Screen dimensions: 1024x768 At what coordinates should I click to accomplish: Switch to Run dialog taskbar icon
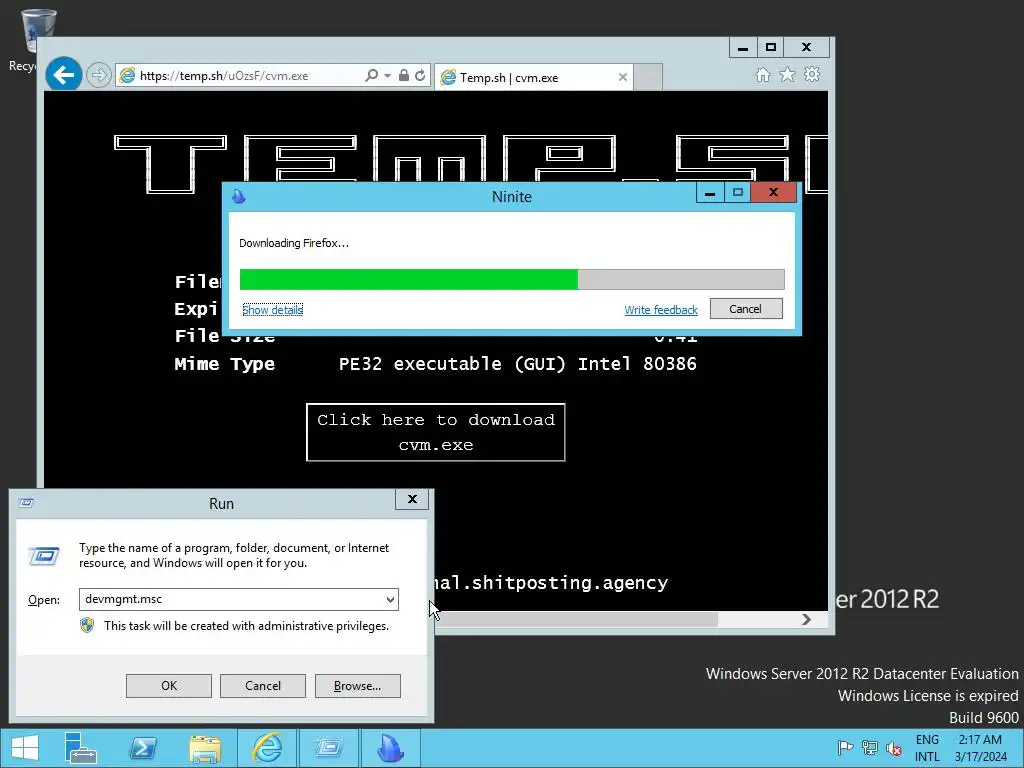[328, 748]
